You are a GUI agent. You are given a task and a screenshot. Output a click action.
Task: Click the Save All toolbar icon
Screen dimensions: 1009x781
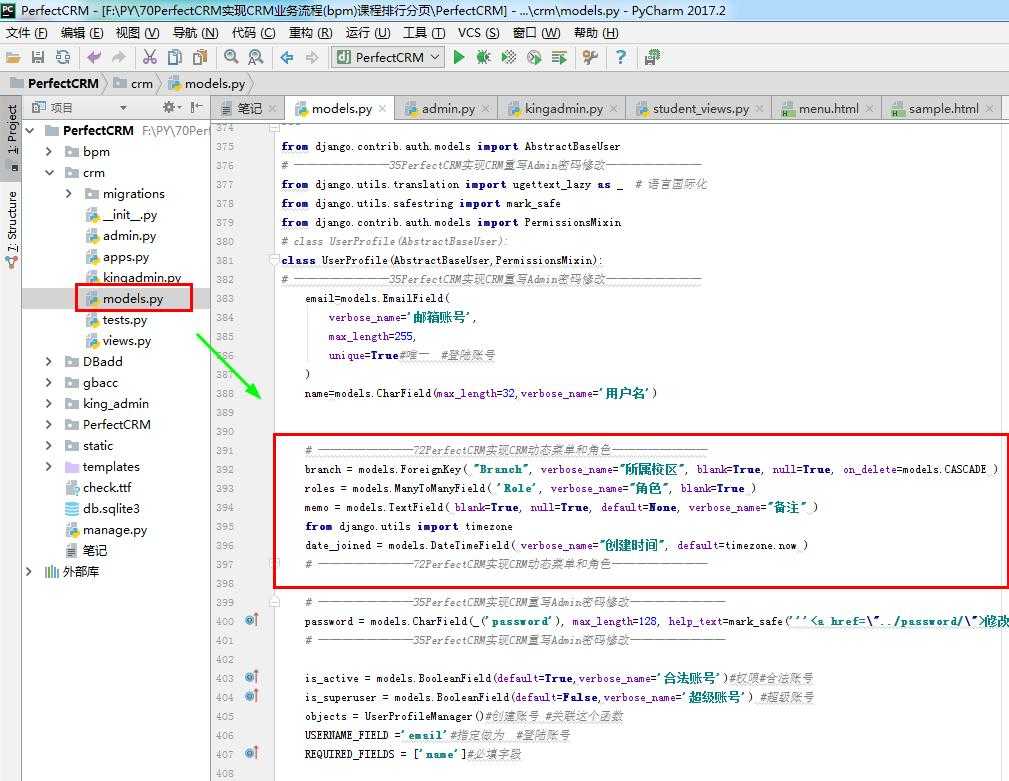click(x=38, y=58)
